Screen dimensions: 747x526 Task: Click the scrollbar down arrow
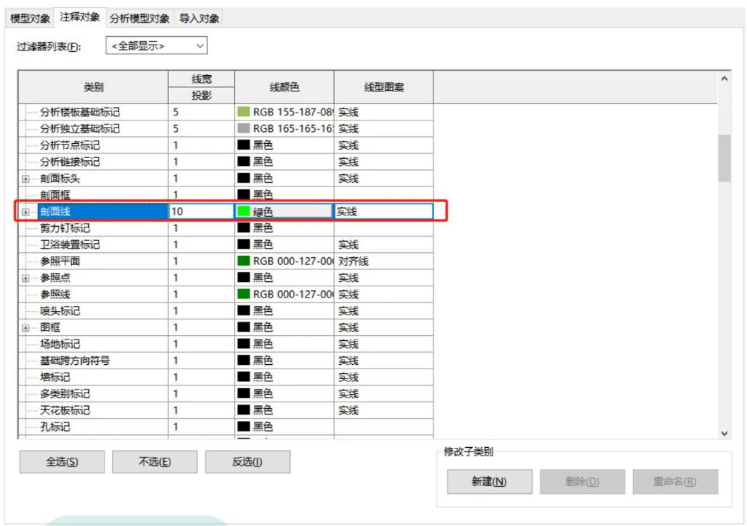[724, 433]
